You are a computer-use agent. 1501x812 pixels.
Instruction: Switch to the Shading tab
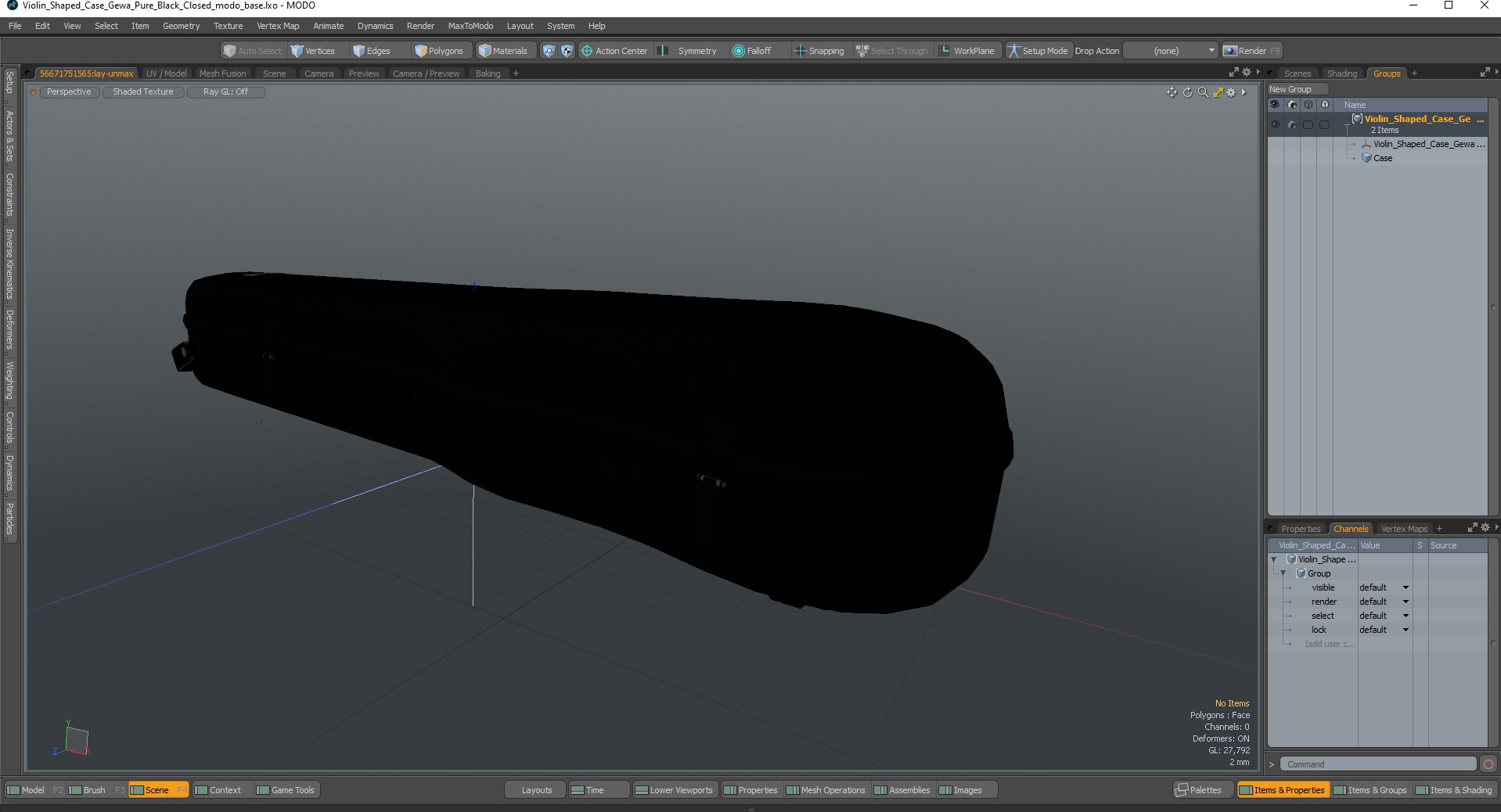(x=1341, y=74)
